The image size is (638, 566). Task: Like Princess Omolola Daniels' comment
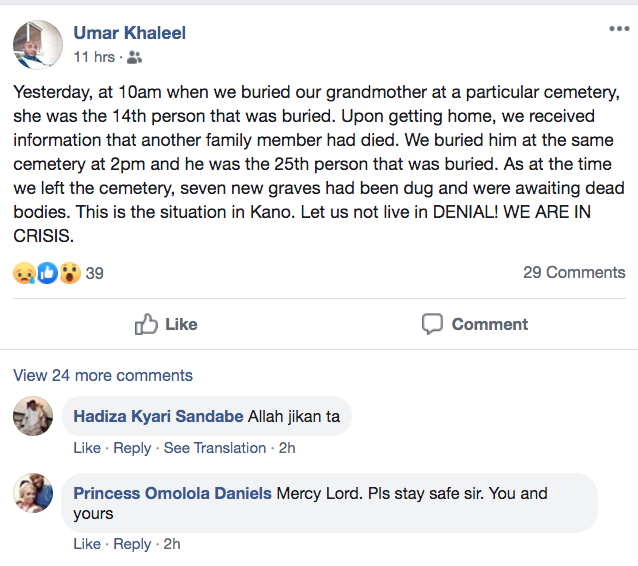click(x=87, y=544)
